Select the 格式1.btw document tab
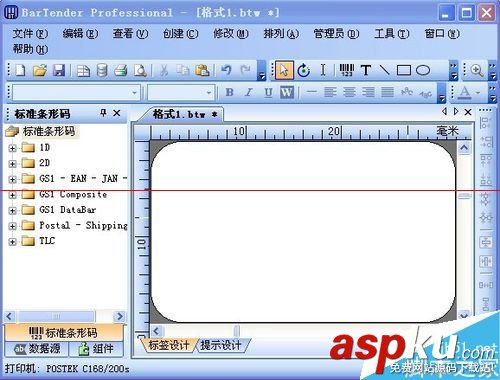Viewport: 500px width, 380px height. [185, 114]
